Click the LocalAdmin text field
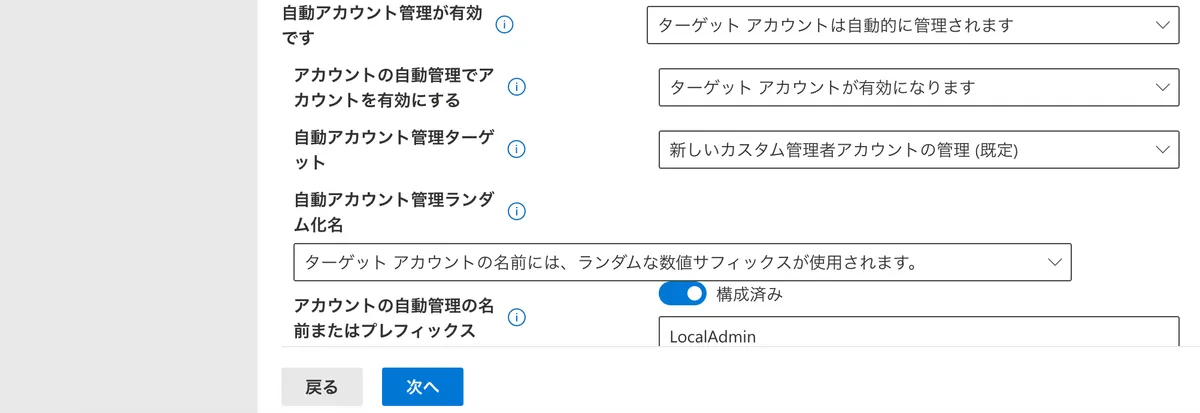The image size is (1200, 413). pyautogui.click(x=918, y=334)
